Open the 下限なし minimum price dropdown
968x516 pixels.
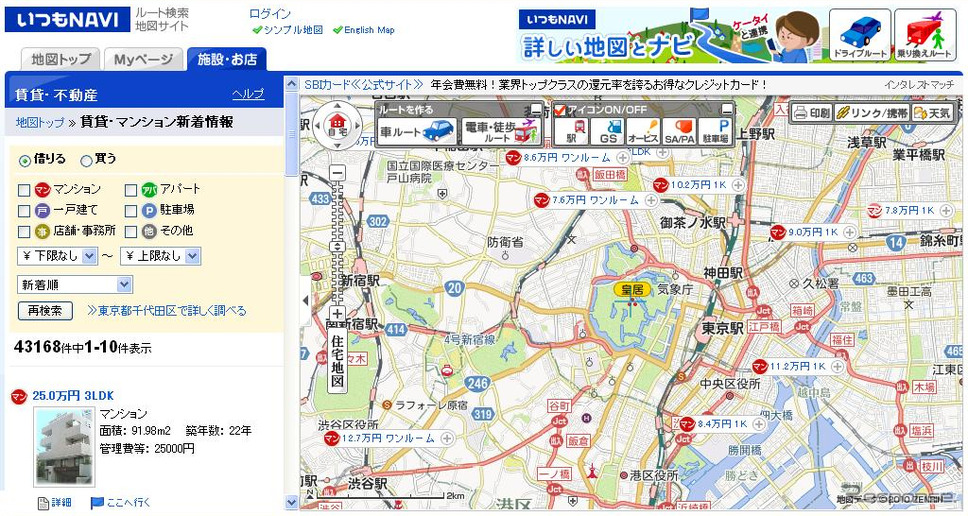(57, 256)
